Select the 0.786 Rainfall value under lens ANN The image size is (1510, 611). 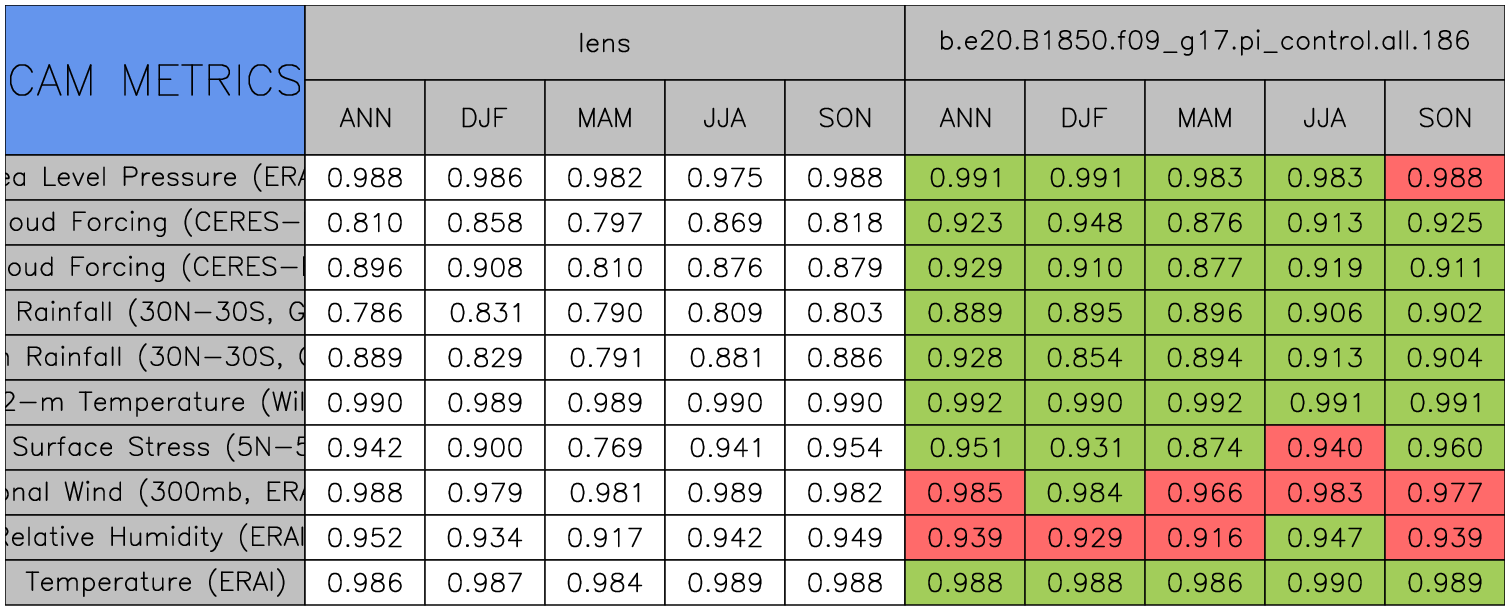pos(365,313)
